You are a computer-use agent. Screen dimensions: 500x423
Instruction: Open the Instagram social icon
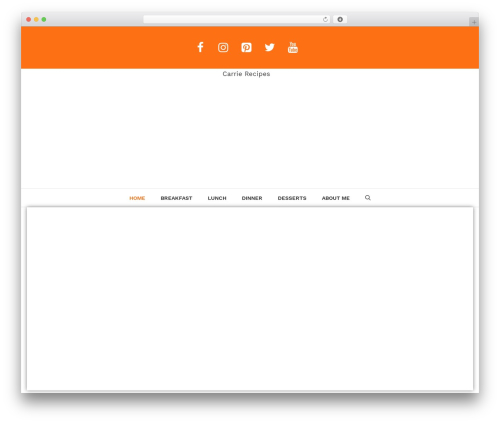tap(223, 47)
